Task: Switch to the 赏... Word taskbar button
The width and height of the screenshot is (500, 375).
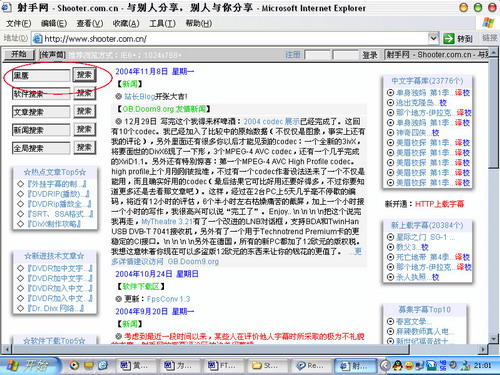Action: pos(137,366)
